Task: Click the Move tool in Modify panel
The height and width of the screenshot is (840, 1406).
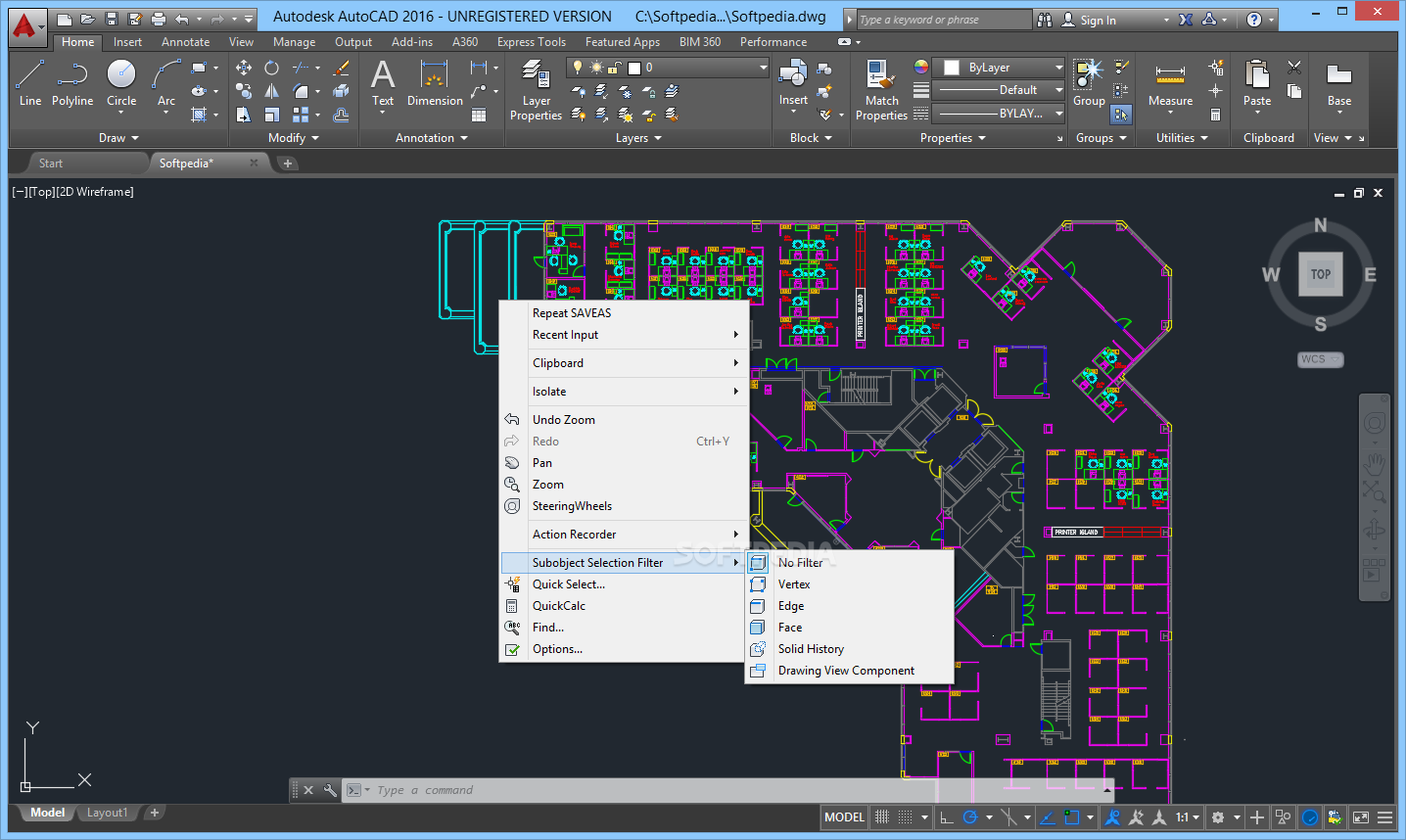Action: 244,68
